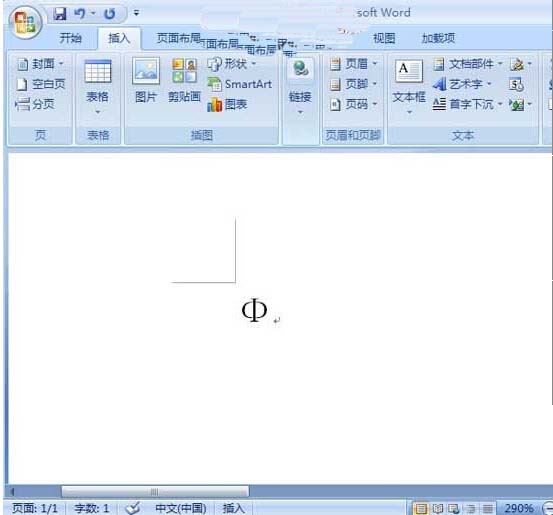
Task: Click the left scroll arrow
Action: (x=13, y=491)
